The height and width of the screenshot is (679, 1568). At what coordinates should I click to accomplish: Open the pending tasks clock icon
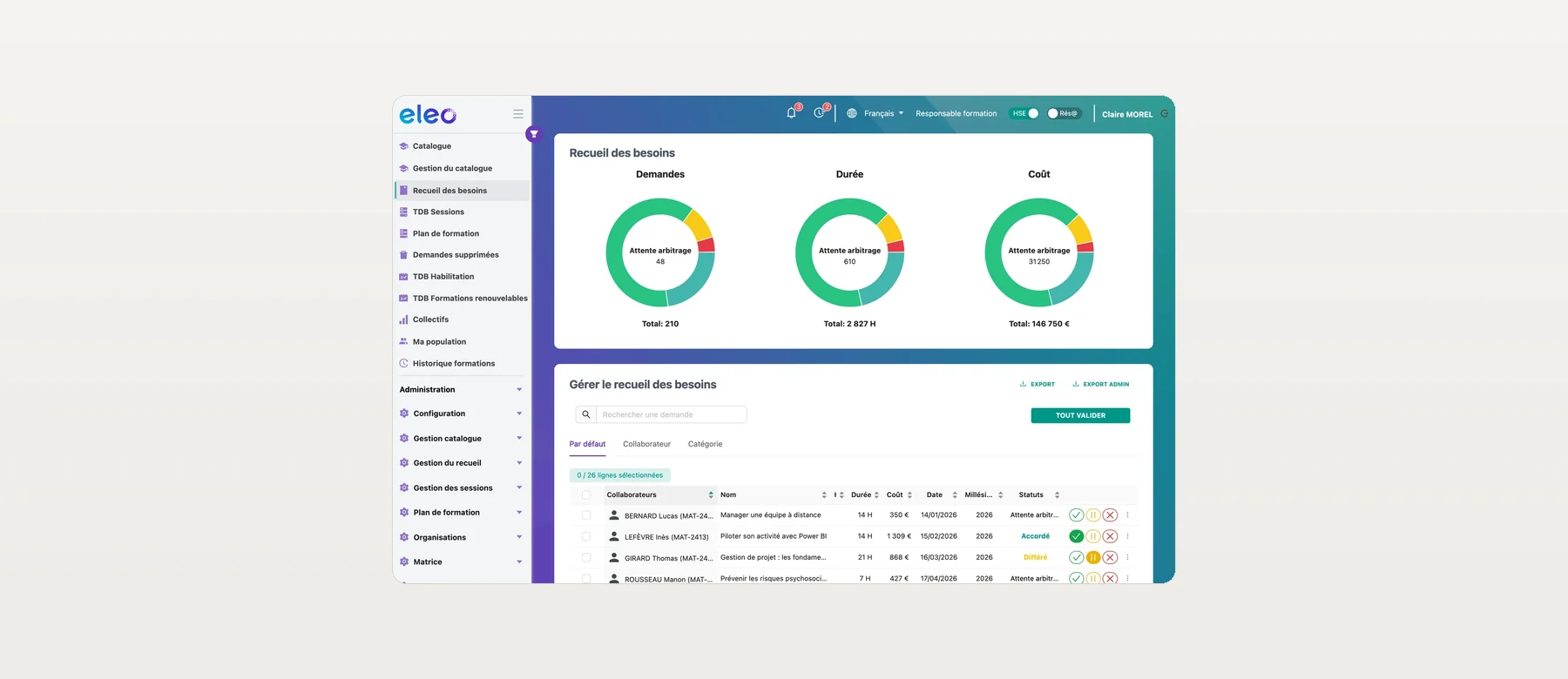click(x=819, y=113)
